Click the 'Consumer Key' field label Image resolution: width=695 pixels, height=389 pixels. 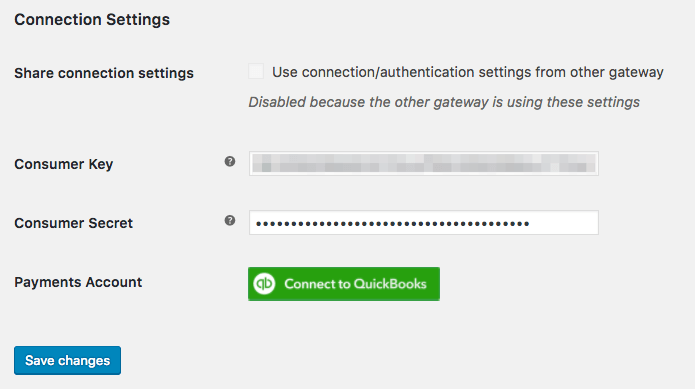click(64, 164)
